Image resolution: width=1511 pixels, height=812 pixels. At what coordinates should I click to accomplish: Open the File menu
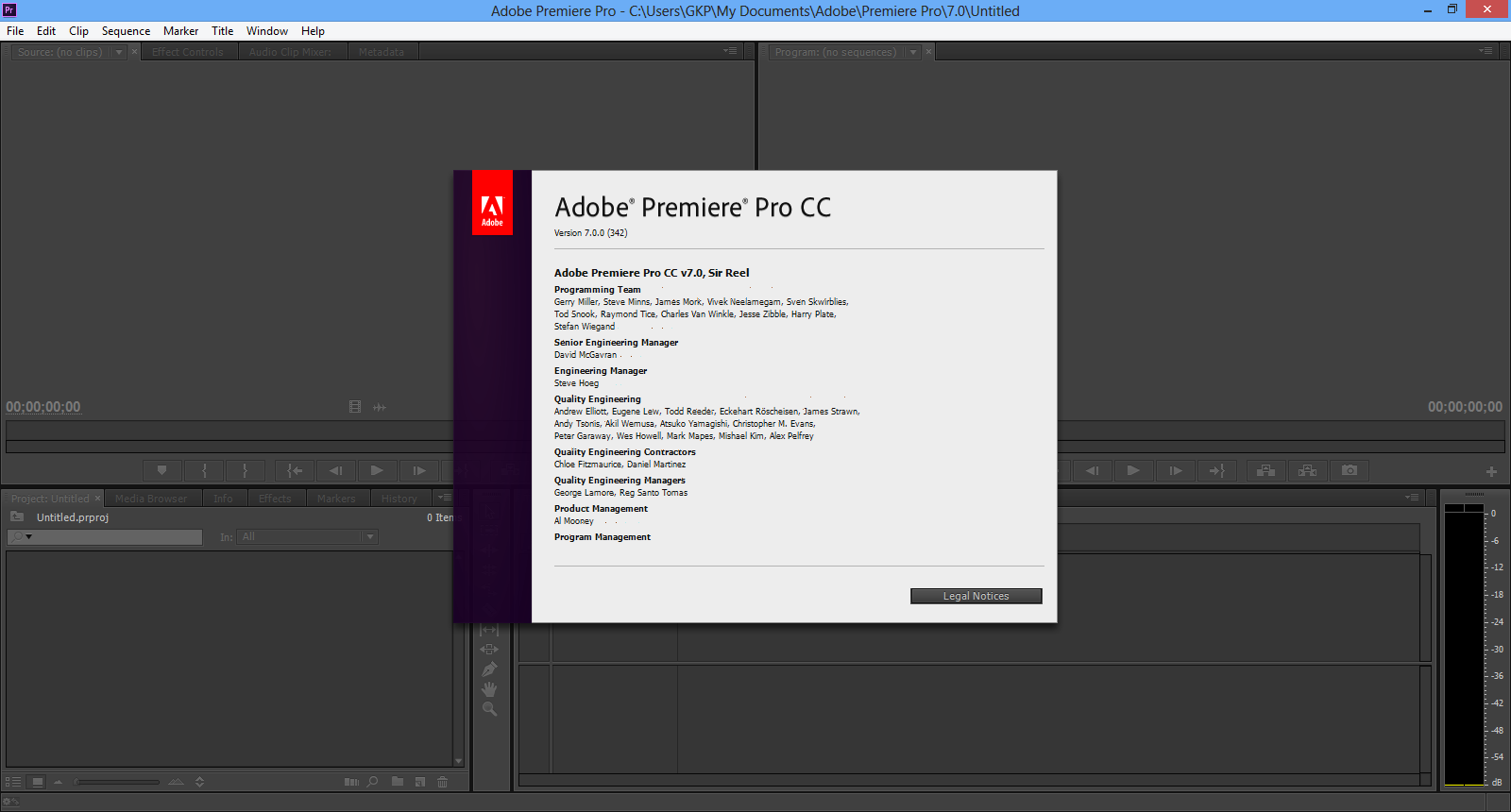tap(15, 31)
